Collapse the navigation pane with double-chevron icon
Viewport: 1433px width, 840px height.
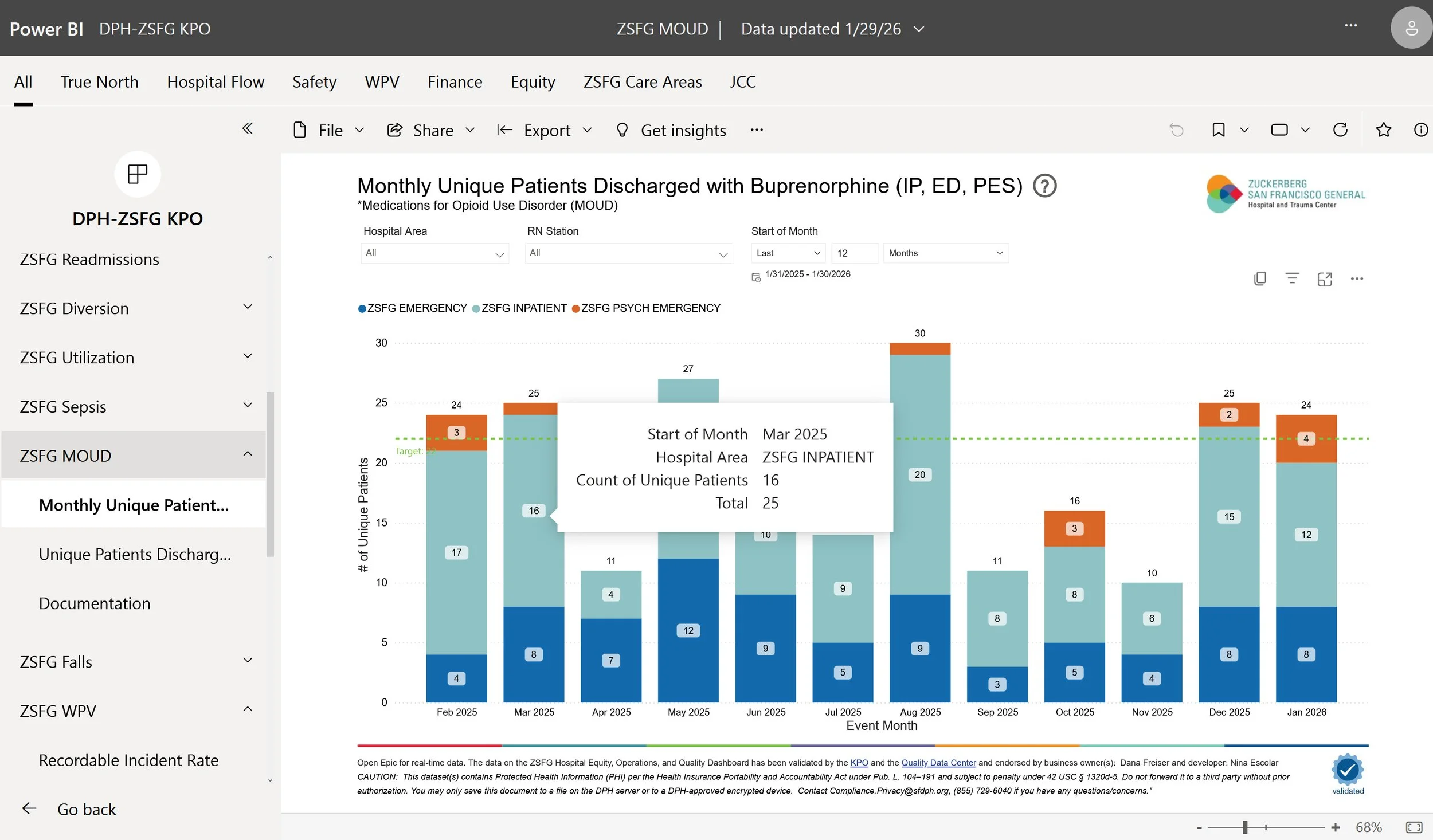247,128
